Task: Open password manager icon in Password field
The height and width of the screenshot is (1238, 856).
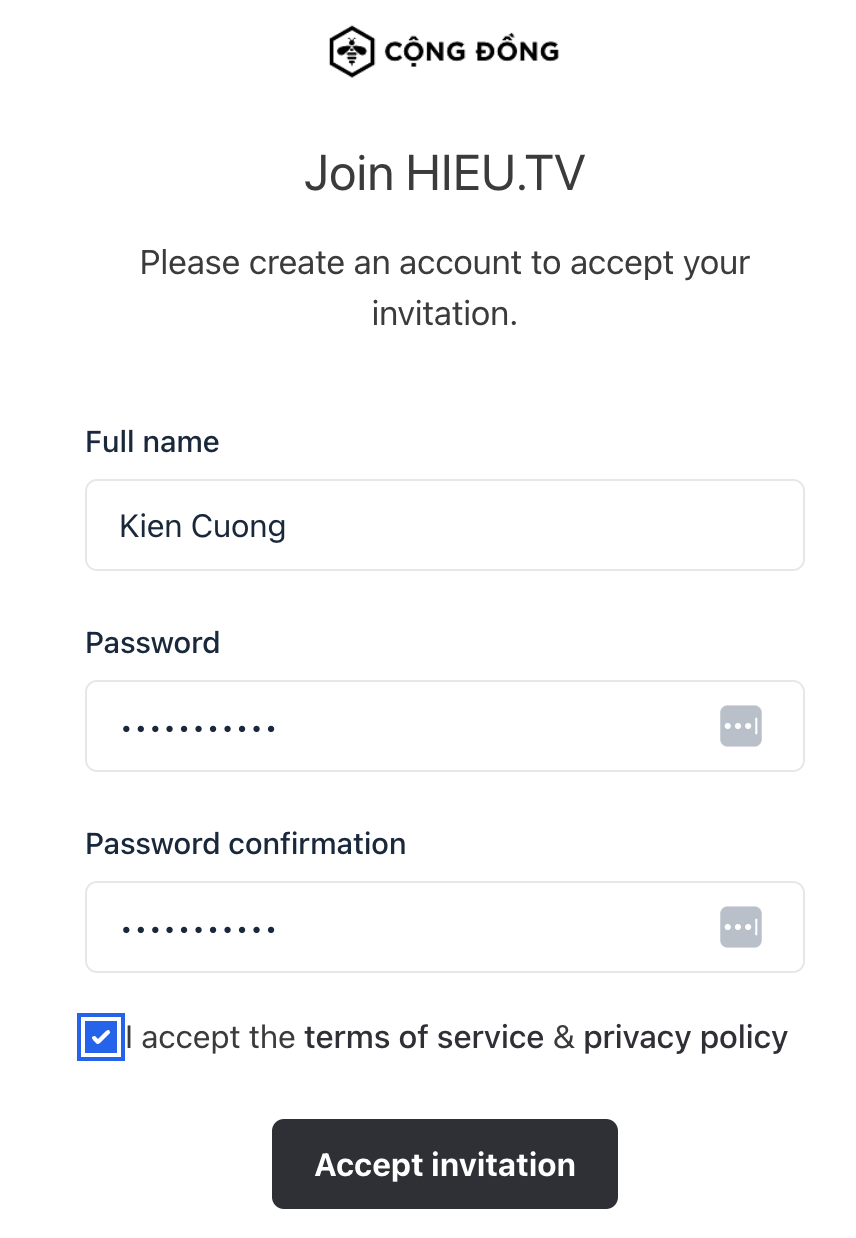Action: click(x=740, y=726)
